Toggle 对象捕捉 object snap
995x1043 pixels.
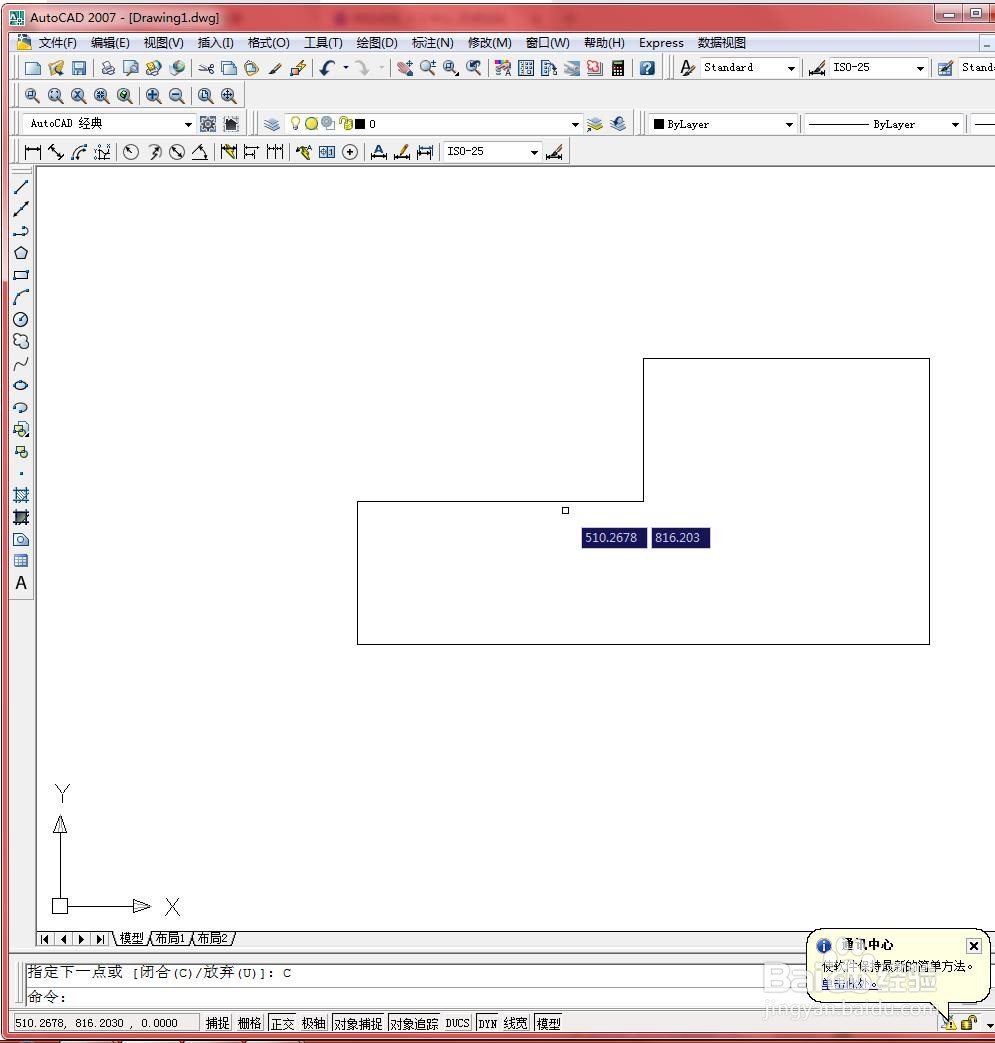(x=358, y=1022)
